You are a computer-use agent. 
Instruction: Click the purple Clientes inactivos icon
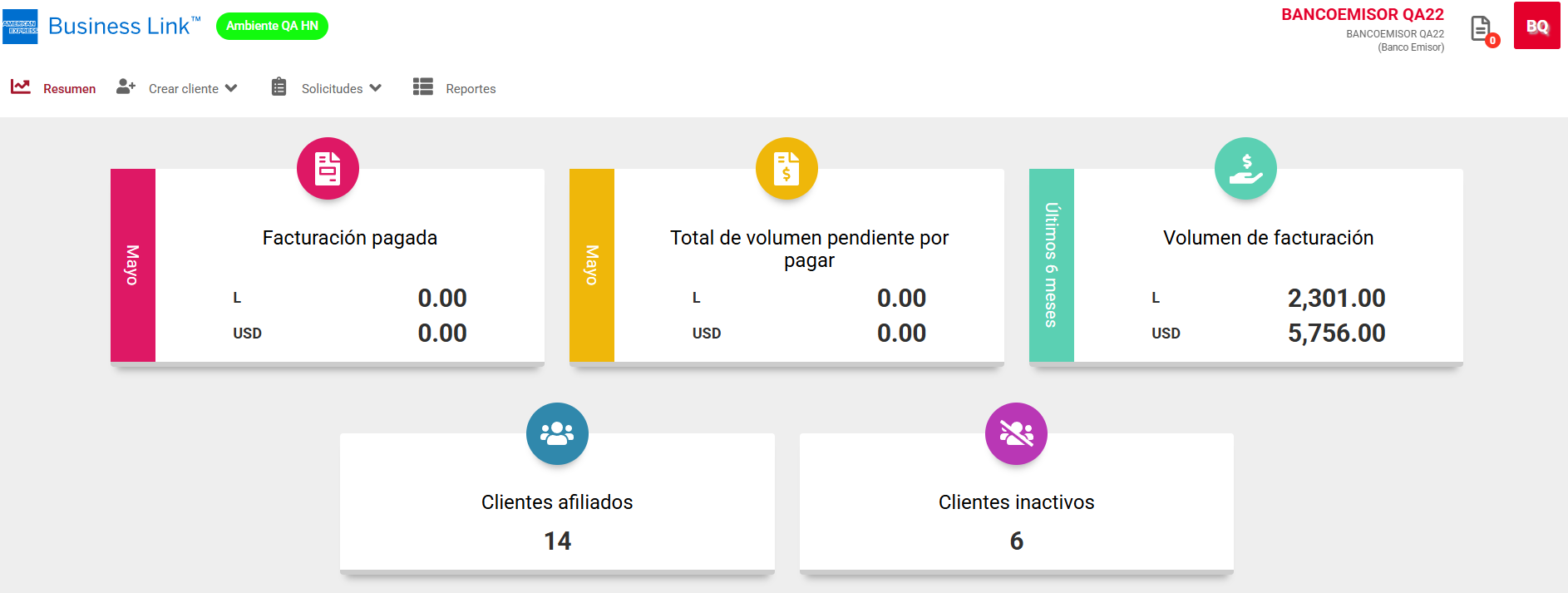(x=1016, y=433)
